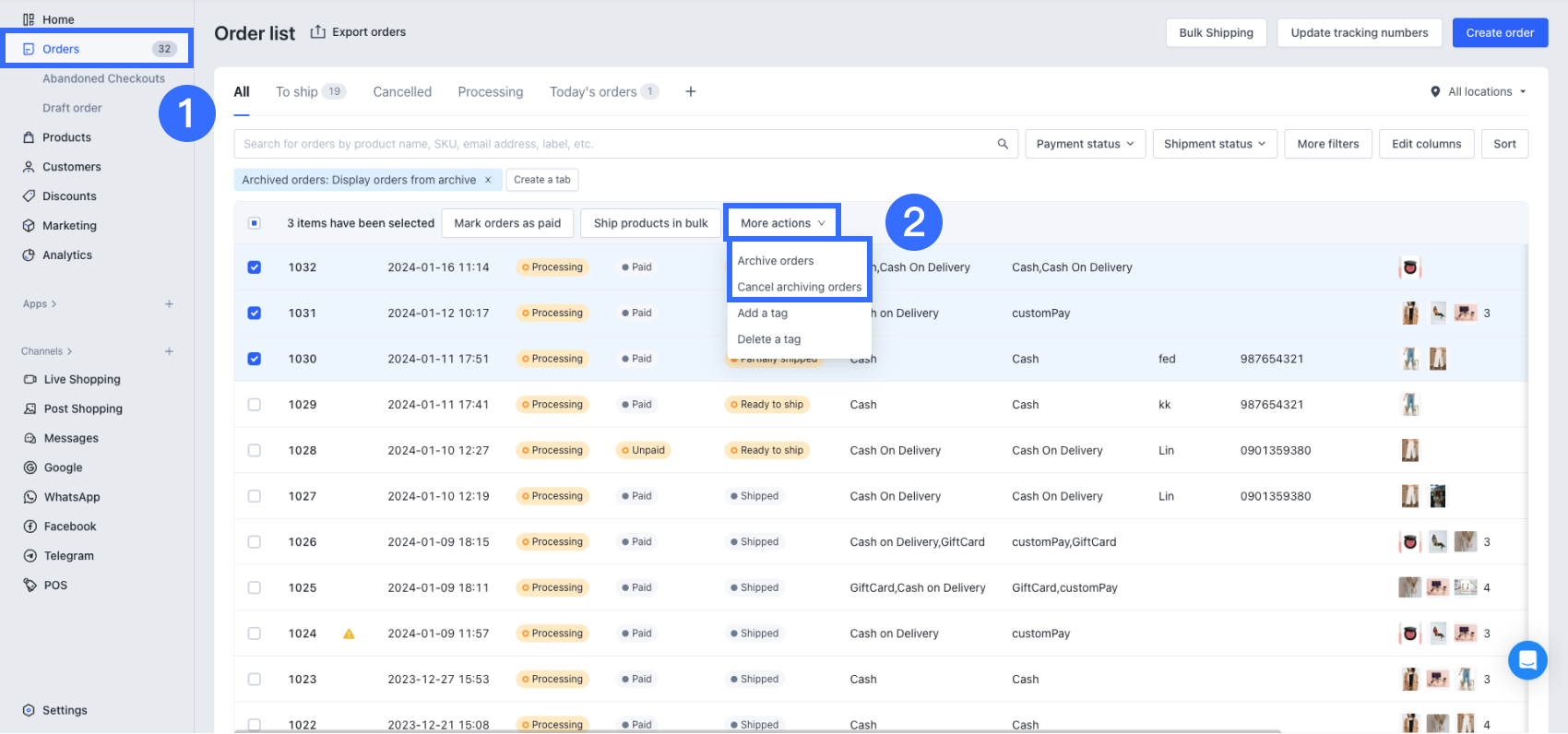Switch to the To ship tab
1568x734 pixels.
pyautogui.click(x=297, y=91)
